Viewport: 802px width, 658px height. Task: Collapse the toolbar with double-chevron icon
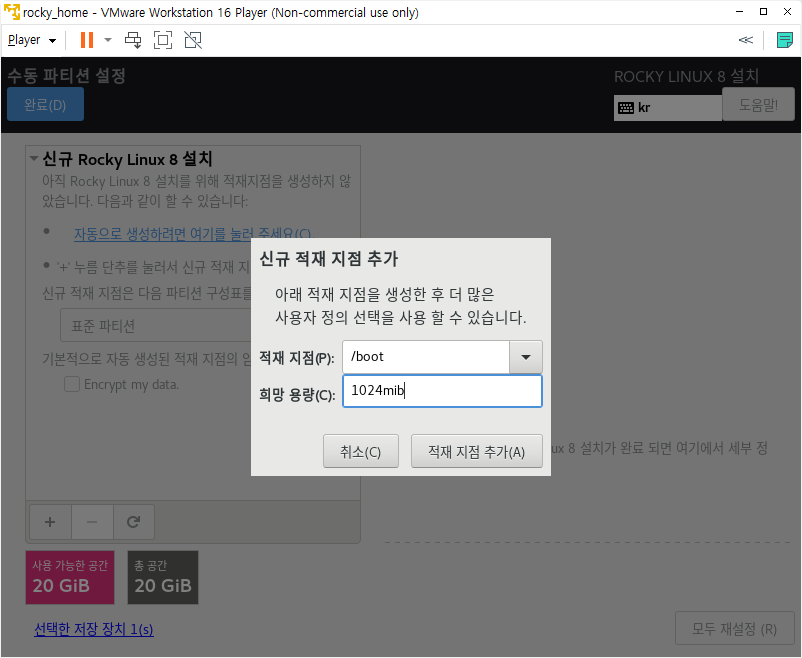746,40
